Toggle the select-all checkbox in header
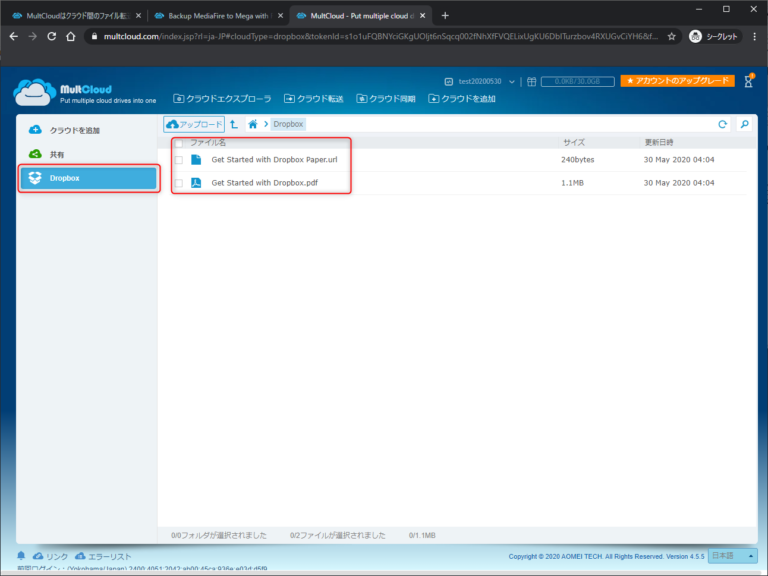The height and width of the screenshot is (576, 768). 179,143
